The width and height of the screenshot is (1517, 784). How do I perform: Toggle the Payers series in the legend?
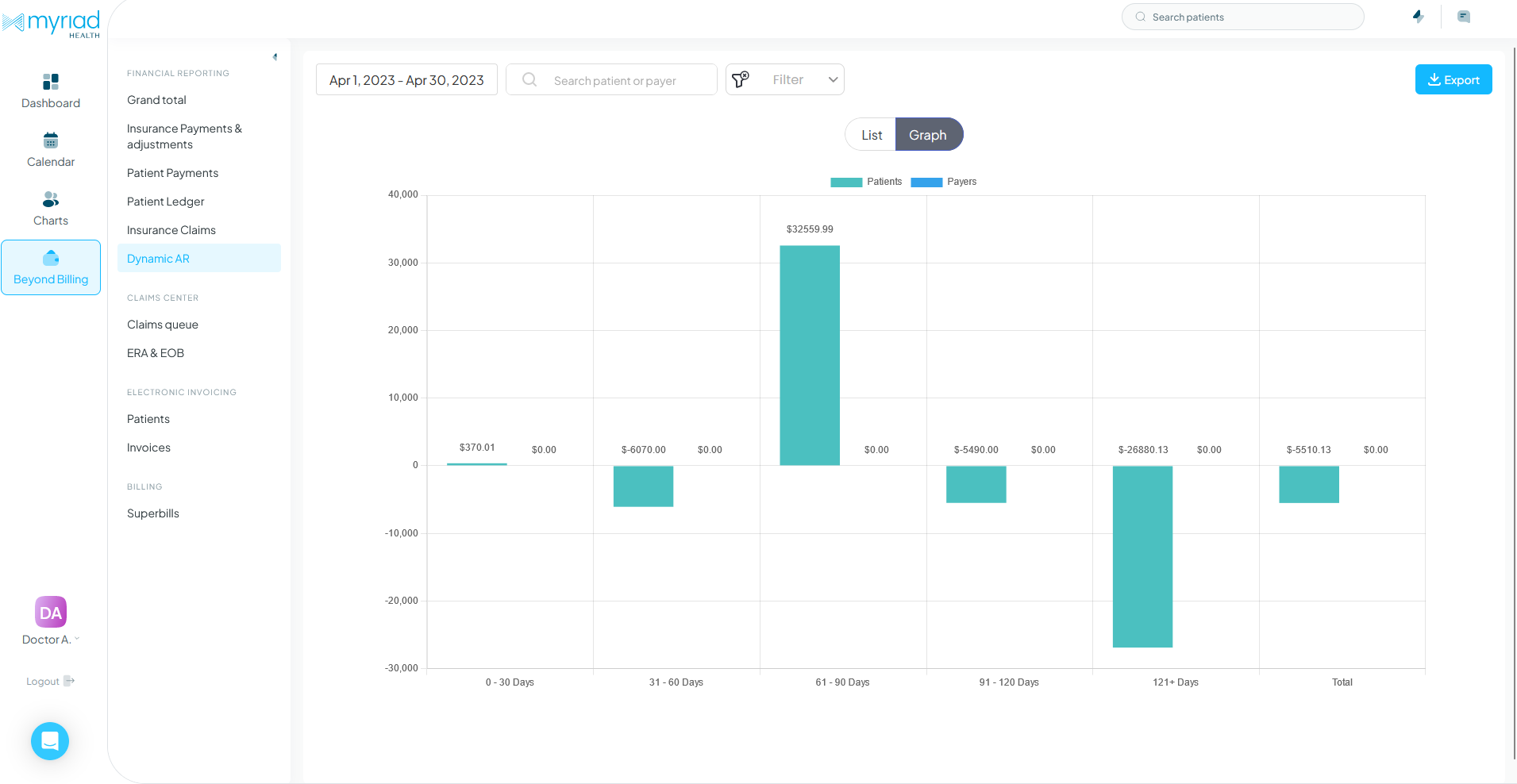(944, 182)
